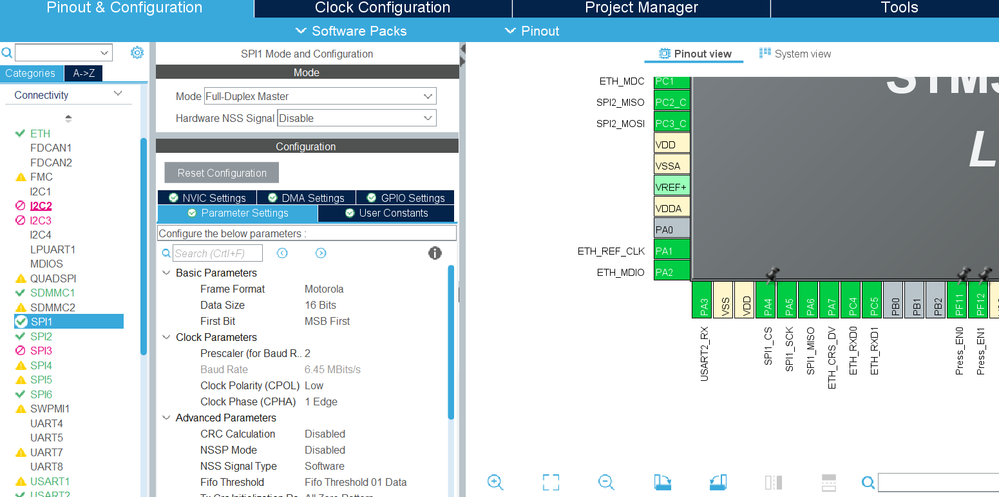
Task: Switch to System view
Action: 795,54
